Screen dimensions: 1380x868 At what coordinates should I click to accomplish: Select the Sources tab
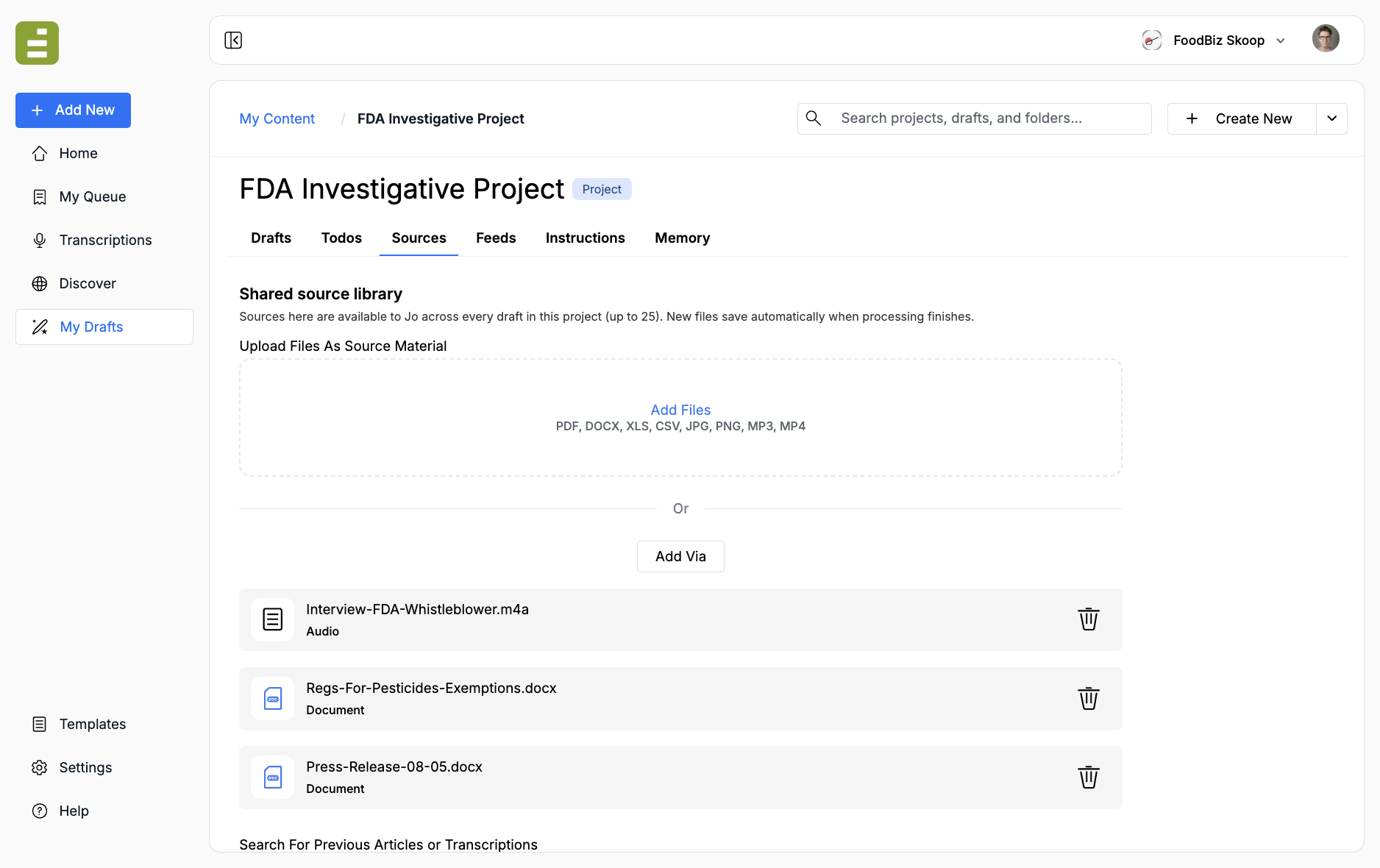419,238
